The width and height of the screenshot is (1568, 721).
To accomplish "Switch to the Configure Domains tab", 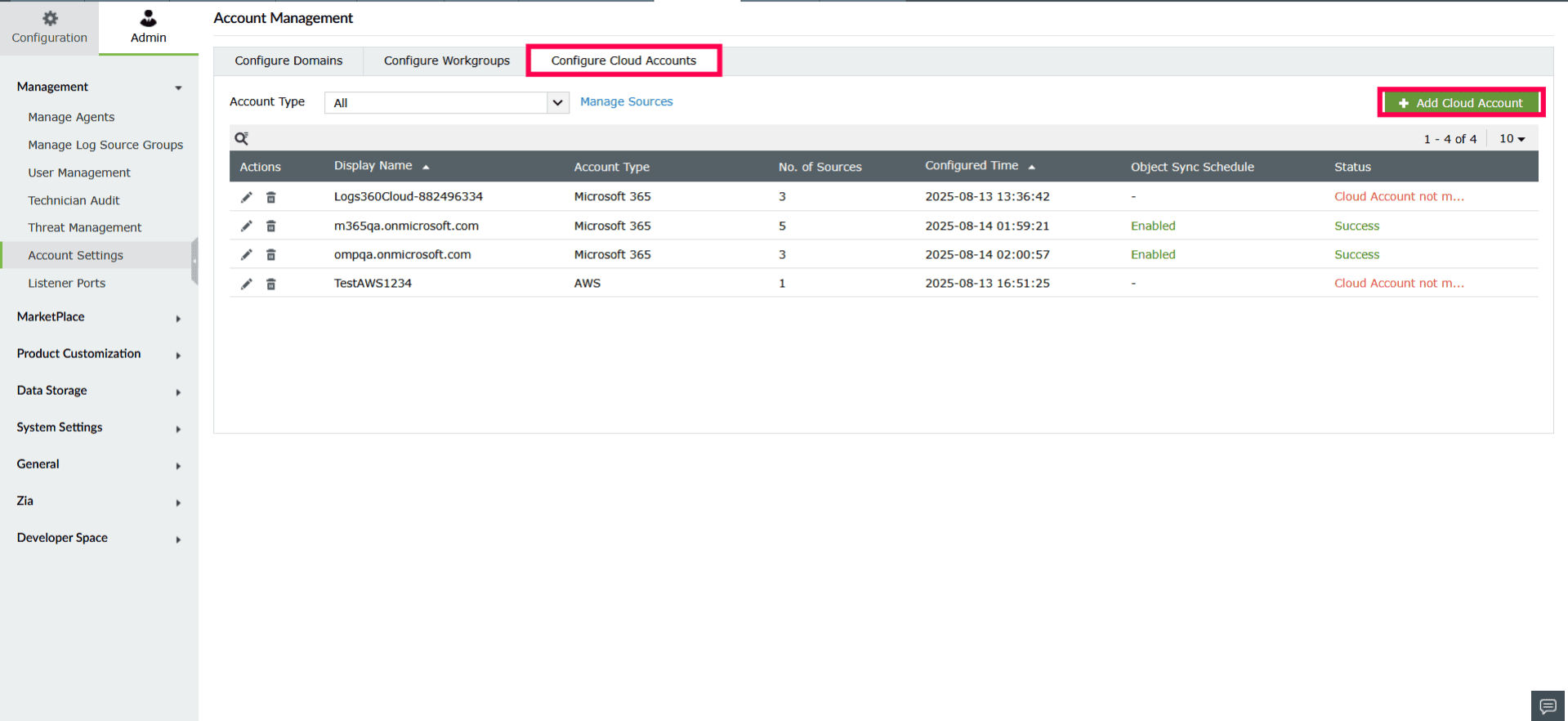I will click(288, 60).
